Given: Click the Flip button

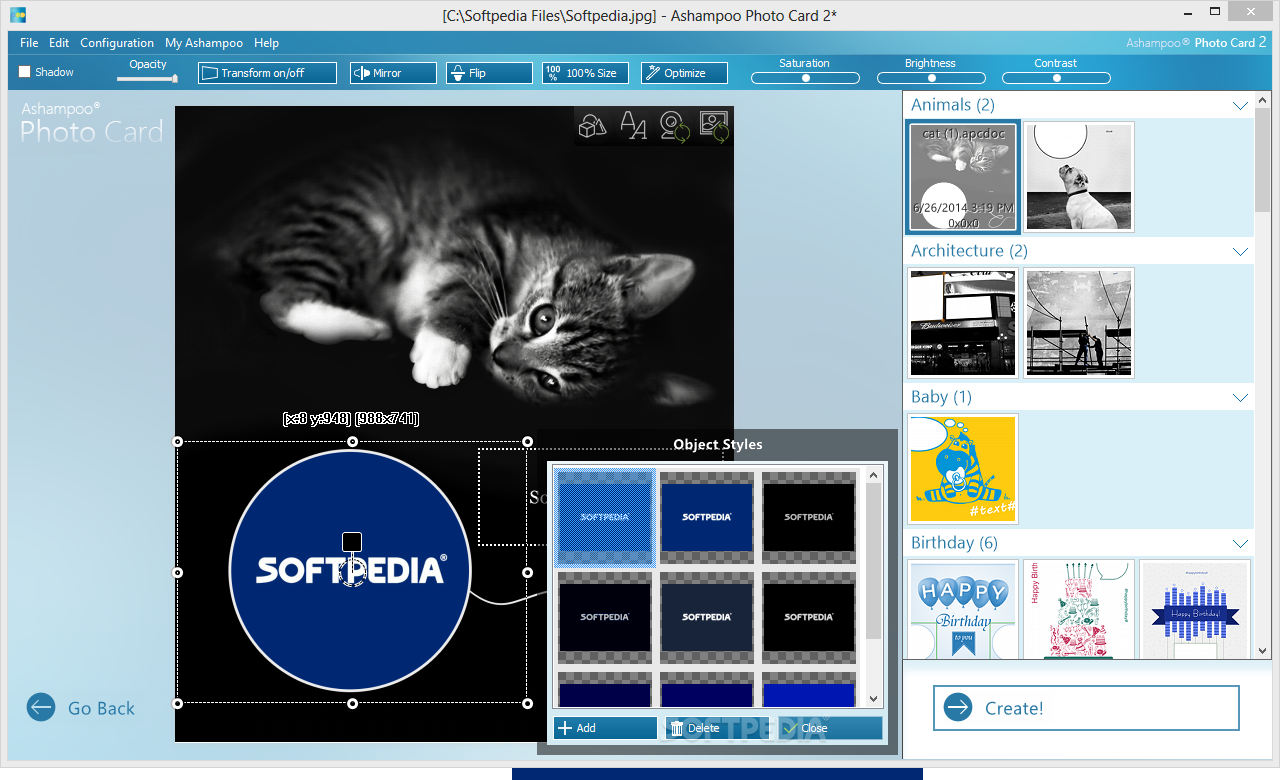Looking at the screenshot, I should [x=489, y=73].
